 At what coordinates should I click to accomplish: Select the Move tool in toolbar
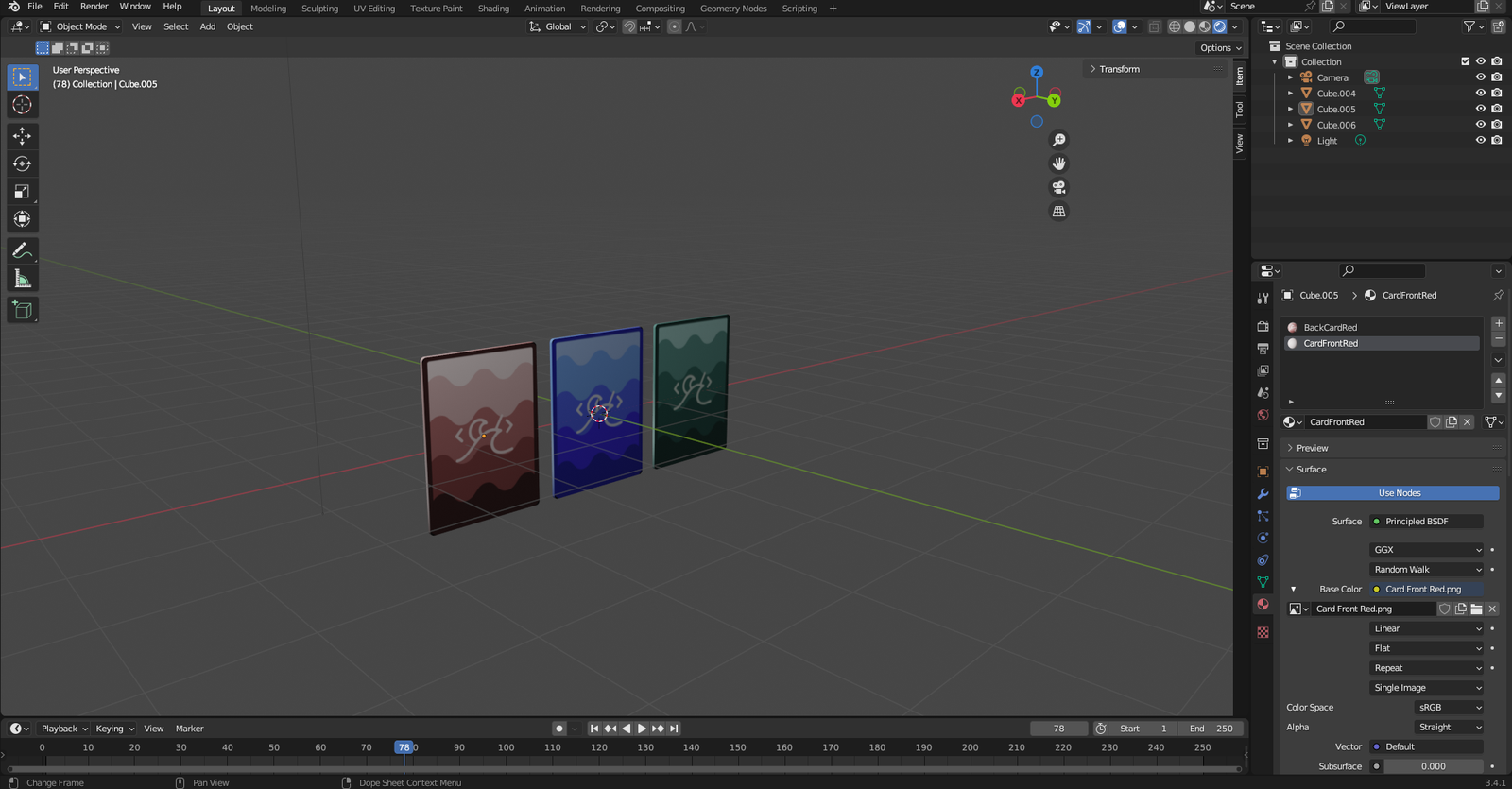(22, 136)
